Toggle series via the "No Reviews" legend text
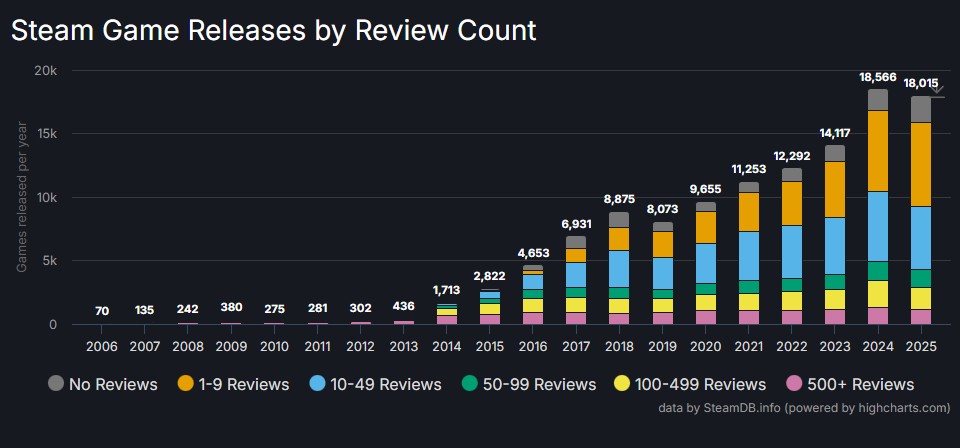The width and height of the screenshot is (960, 448). (x=113, y=384)
